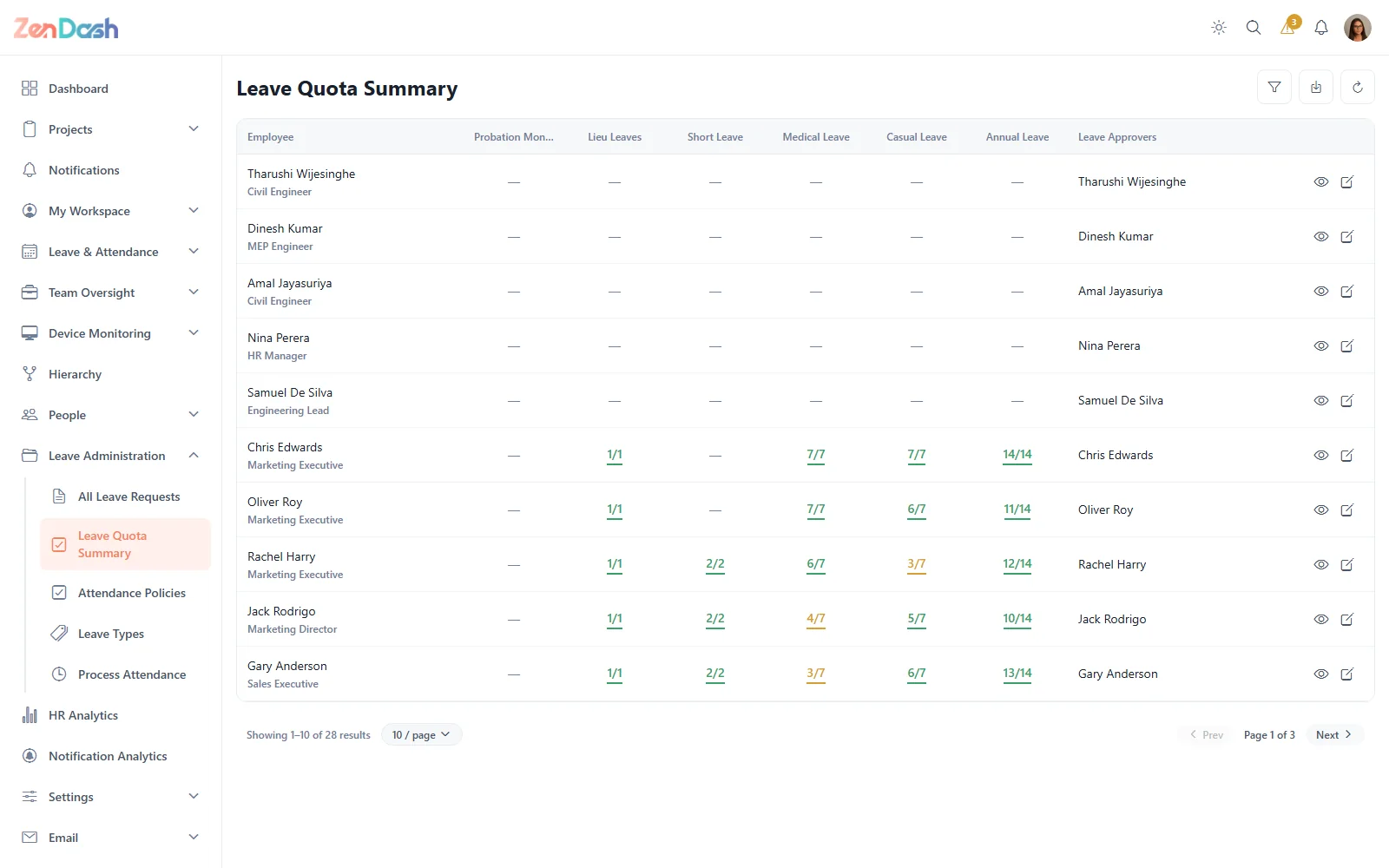This screenshot has width=1389, height=868.
Task: Open the filter icon in header
Action: click(1274, 87)
